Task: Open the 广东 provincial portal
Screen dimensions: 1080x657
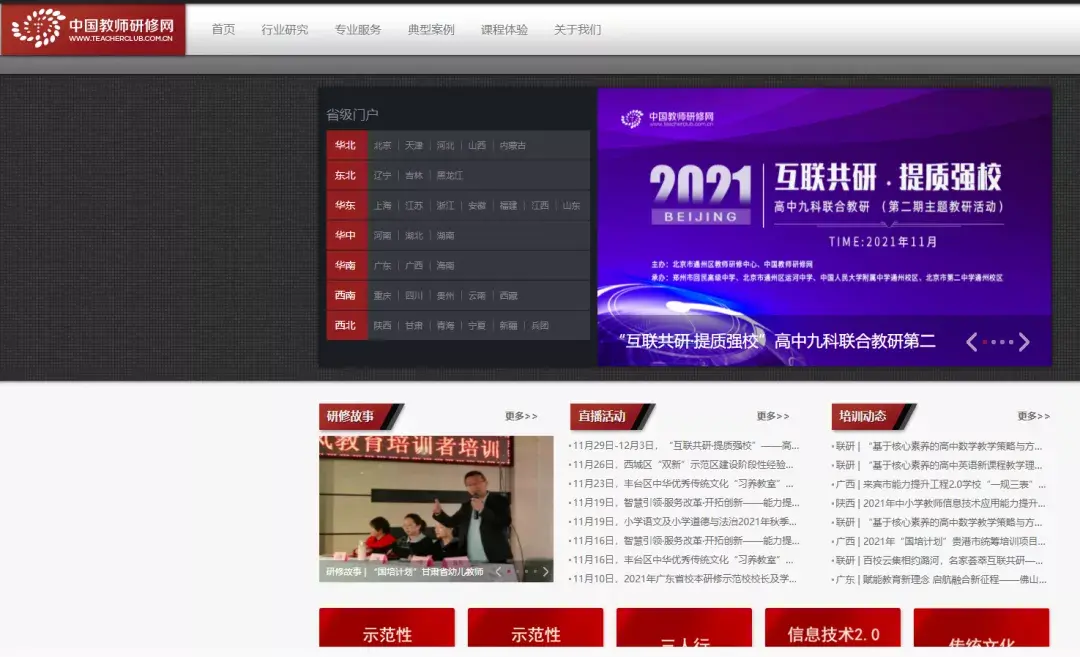Action: coord(382,266)
